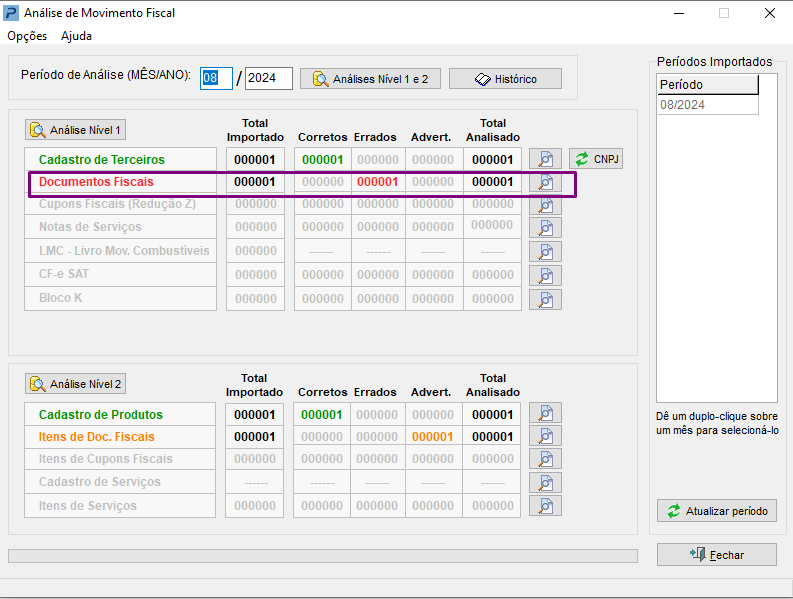Click red Errados value in Documentos Fiscais row
The image size is (793, 599).
point(377,182)
